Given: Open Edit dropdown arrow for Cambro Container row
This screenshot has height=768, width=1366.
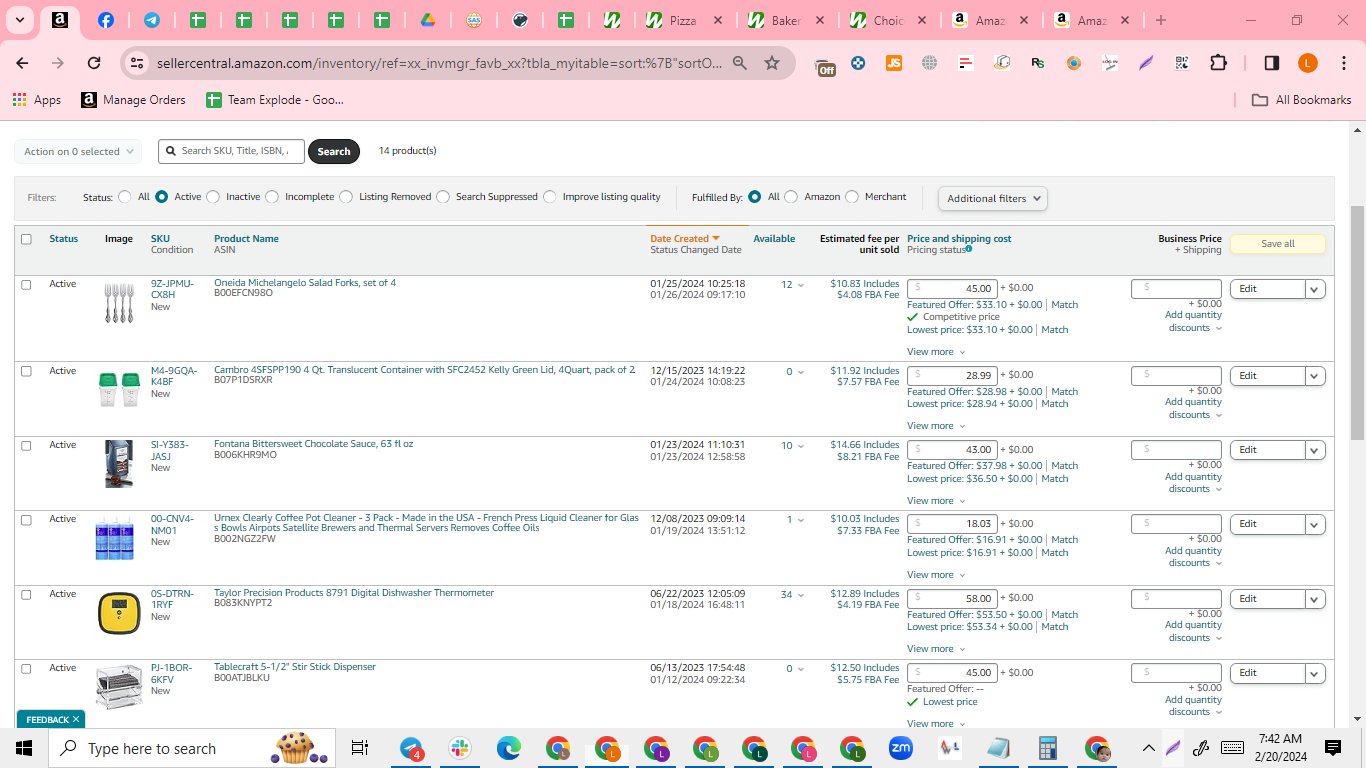Looking at the screenshot, I should pos(1315,376).
